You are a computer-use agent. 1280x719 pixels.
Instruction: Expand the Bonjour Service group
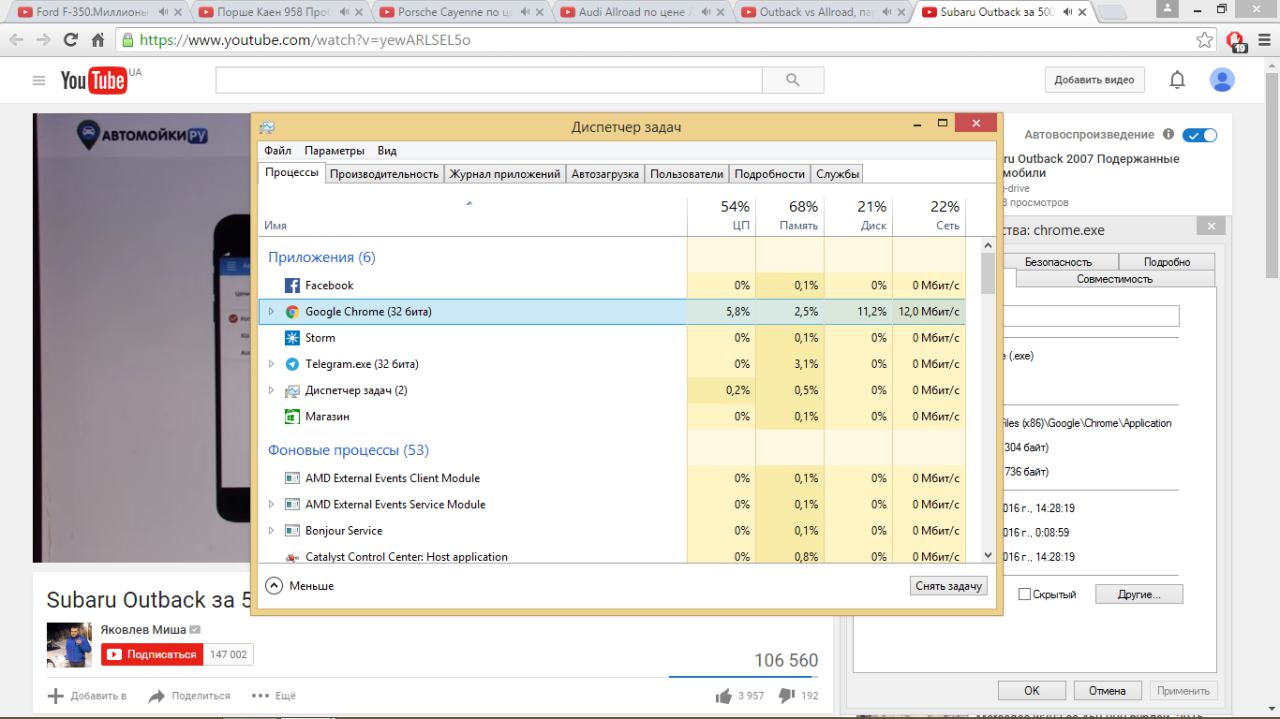[270, 530]
